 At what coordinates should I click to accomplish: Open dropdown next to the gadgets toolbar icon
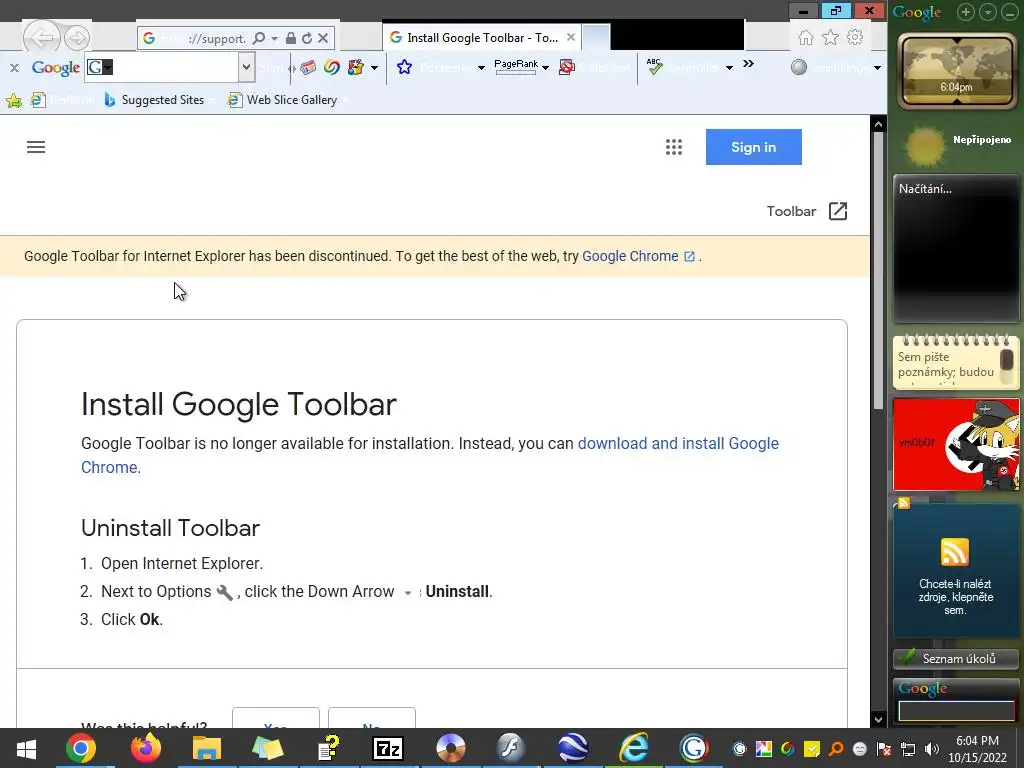(x=374, y=68)
